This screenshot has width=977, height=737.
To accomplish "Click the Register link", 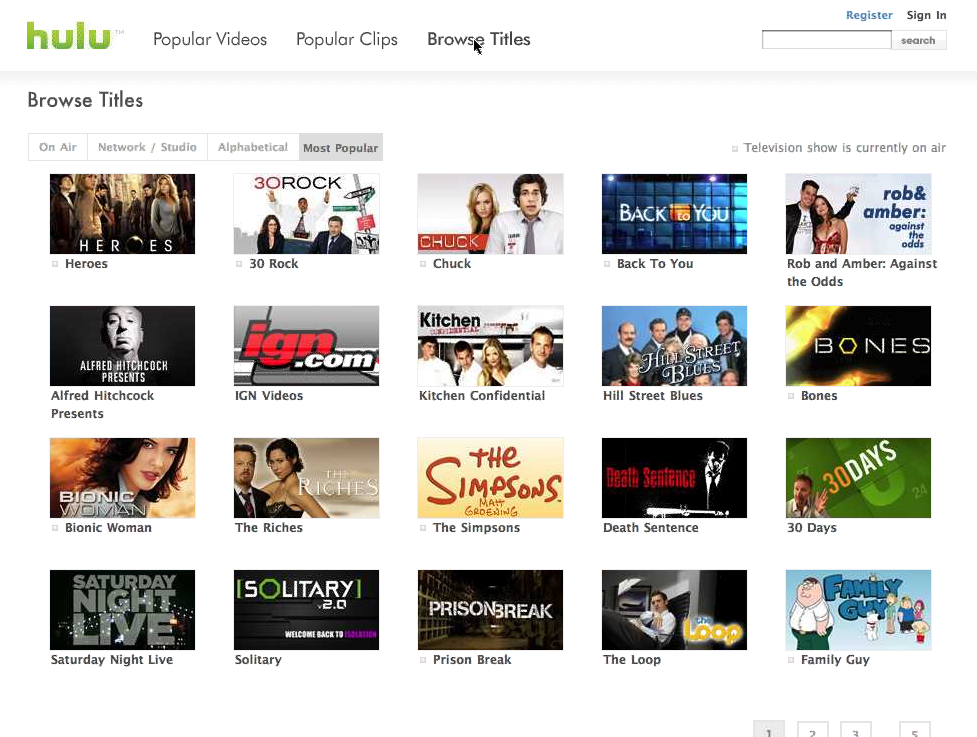I will pos(869,15).
